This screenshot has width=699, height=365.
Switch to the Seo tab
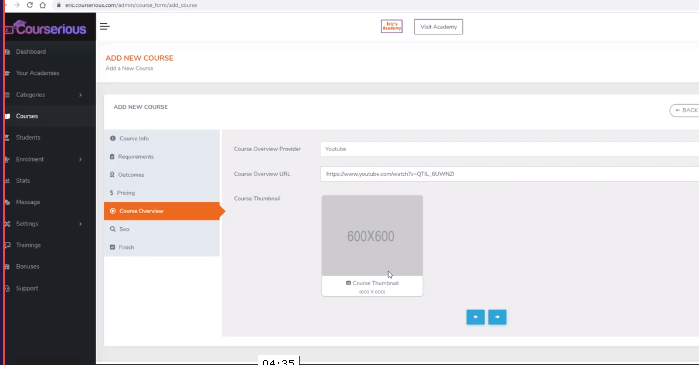[x=162, y=229]
